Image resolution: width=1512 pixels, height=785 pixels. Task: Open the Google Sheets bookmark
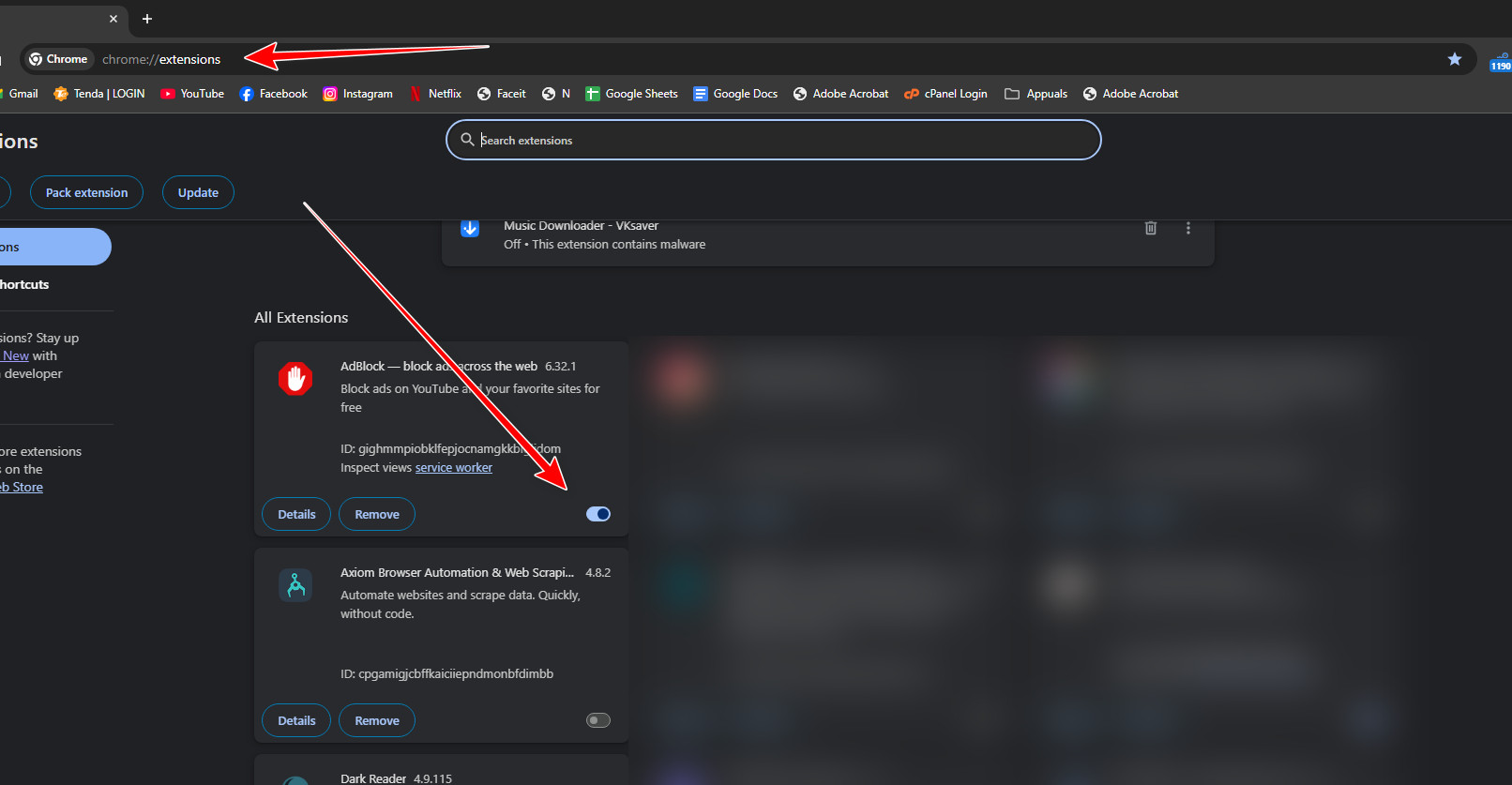(631, 94)
